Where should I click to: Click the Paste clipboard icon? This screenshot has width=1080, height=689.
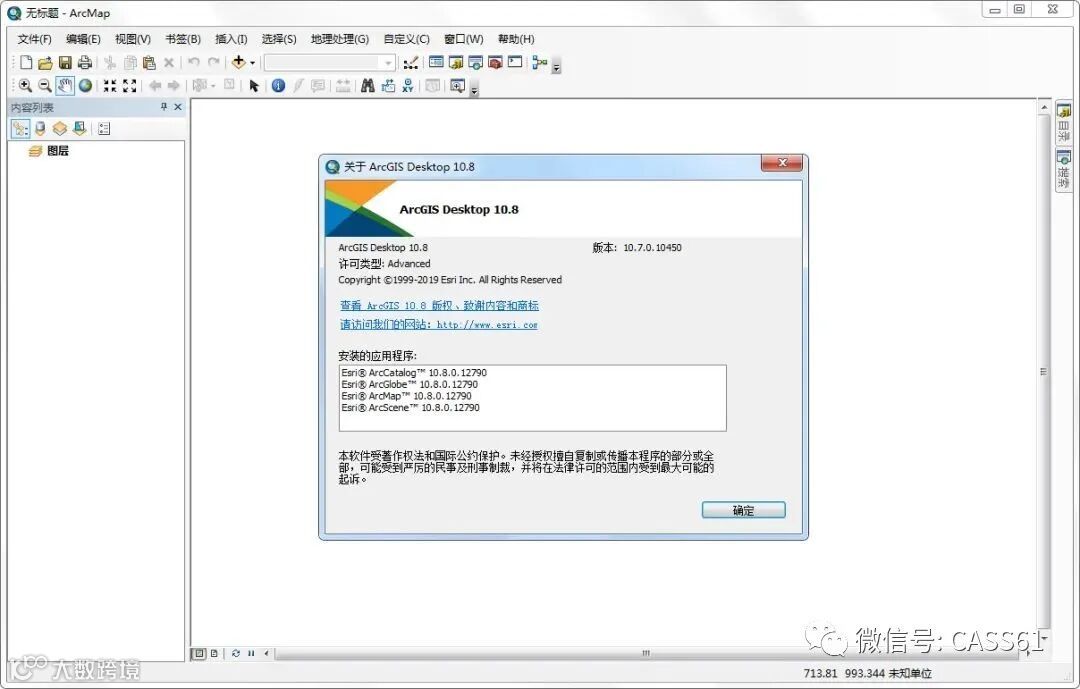(149, 63)
